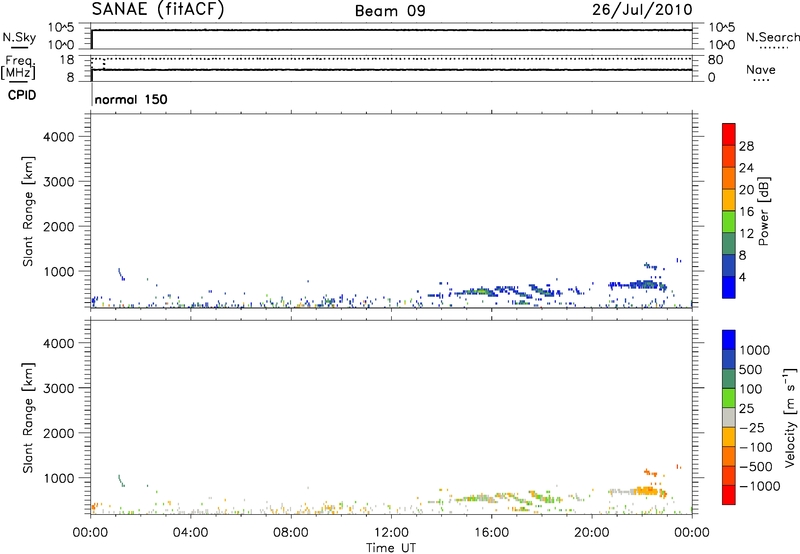Image resolution: width=800 pixels, height=554 pixels.
Task: Click the Slant Range label of power panel
Action: (28, 211)
